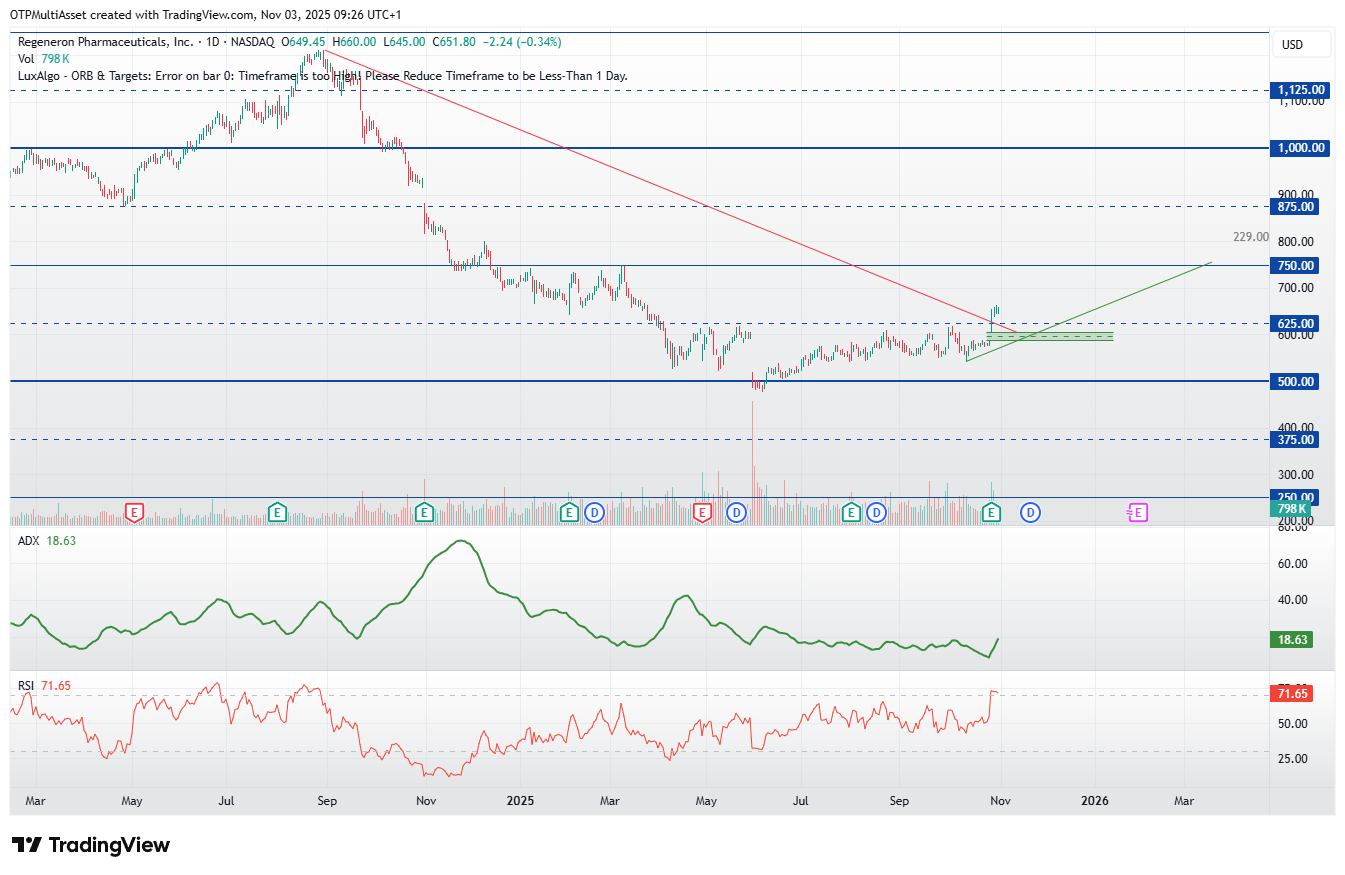Click the 500.00 support level label
Image resolution: width=1345 pixels, height=875 pixels.
pyautogui.click(x=1301, y=382)
